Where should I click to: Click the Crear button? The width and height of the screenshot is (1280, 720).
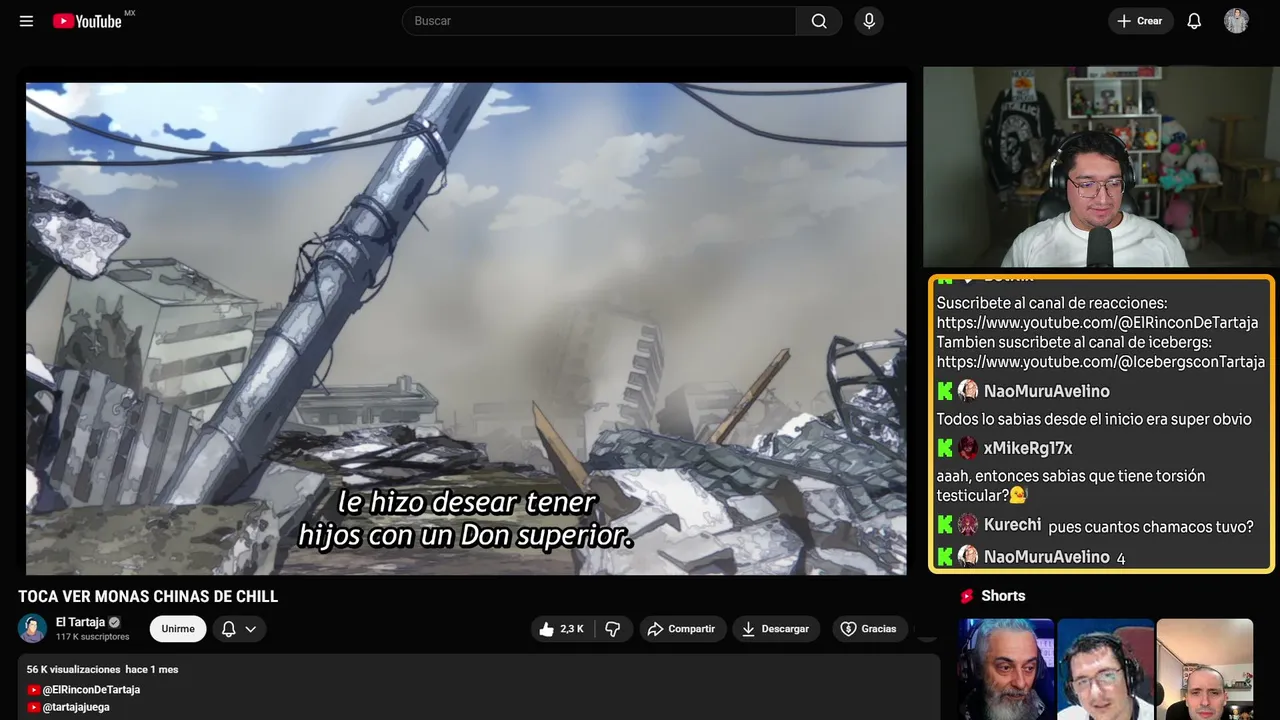(1140, 21)
